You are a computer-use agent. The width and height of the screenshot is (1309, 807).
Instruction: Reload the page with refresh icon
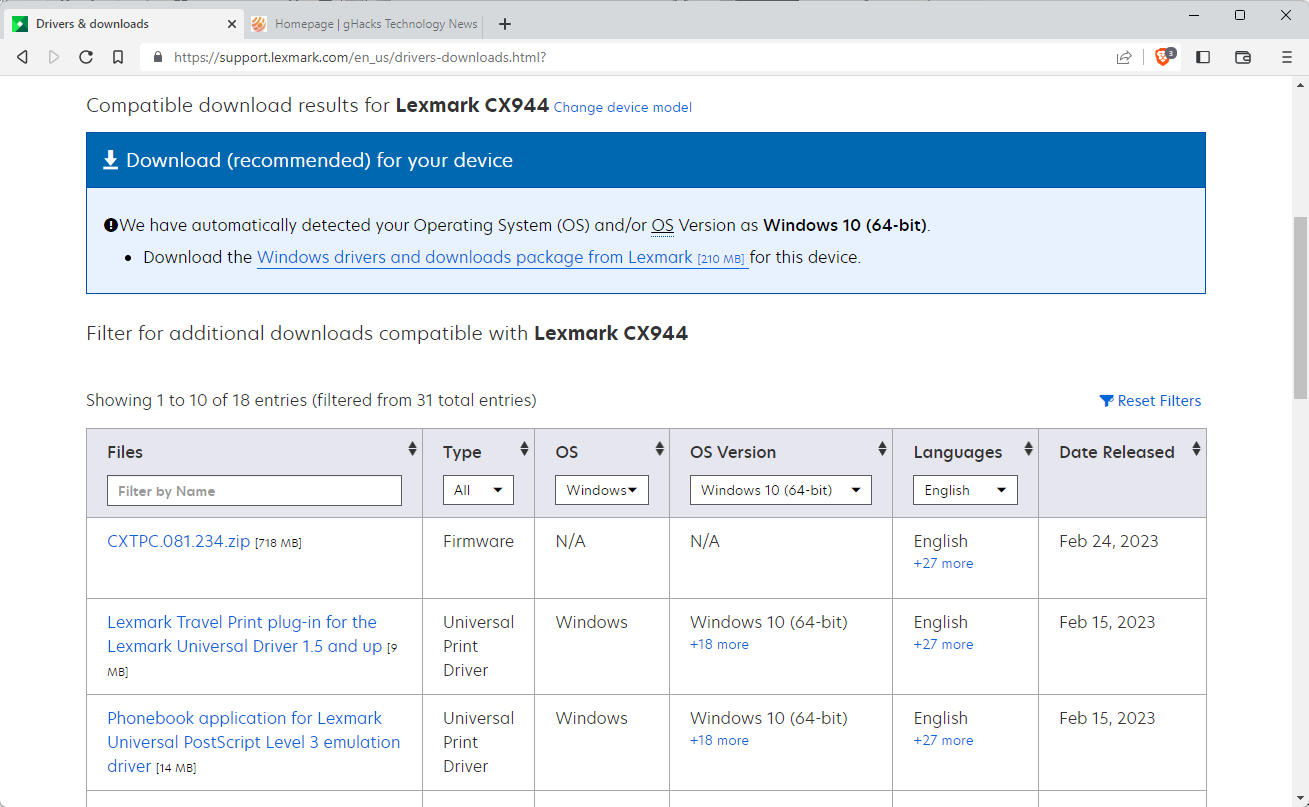(x=86, y=57)
